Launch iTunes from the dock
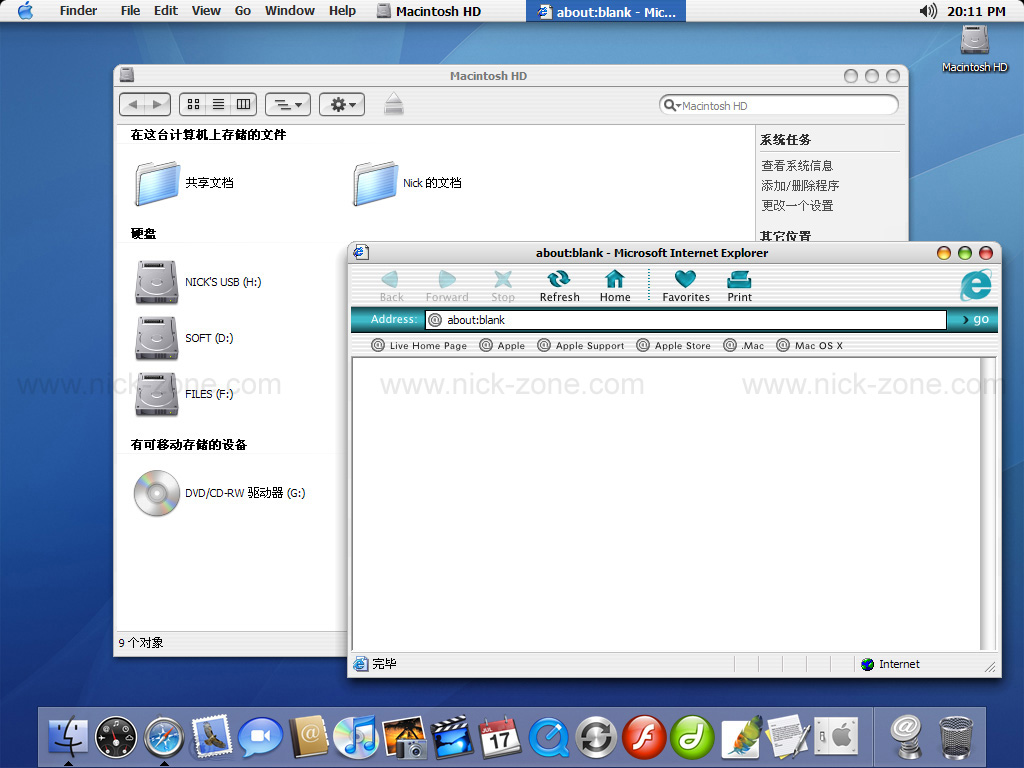The width and height of the screenshot is (1024, 768). [x=356, y=737]
